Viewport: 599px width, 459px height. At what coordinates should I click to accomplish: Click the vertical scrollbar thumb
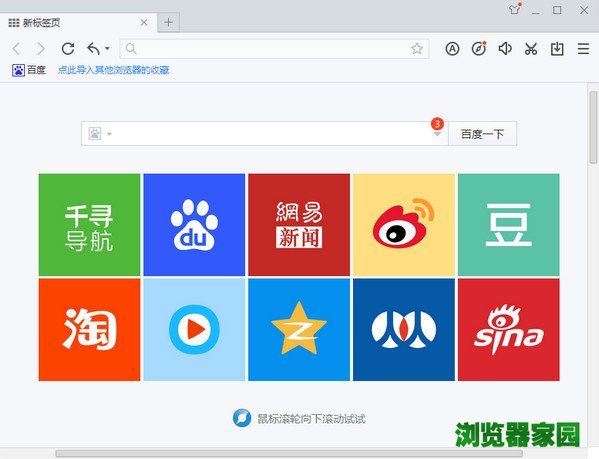593,127
